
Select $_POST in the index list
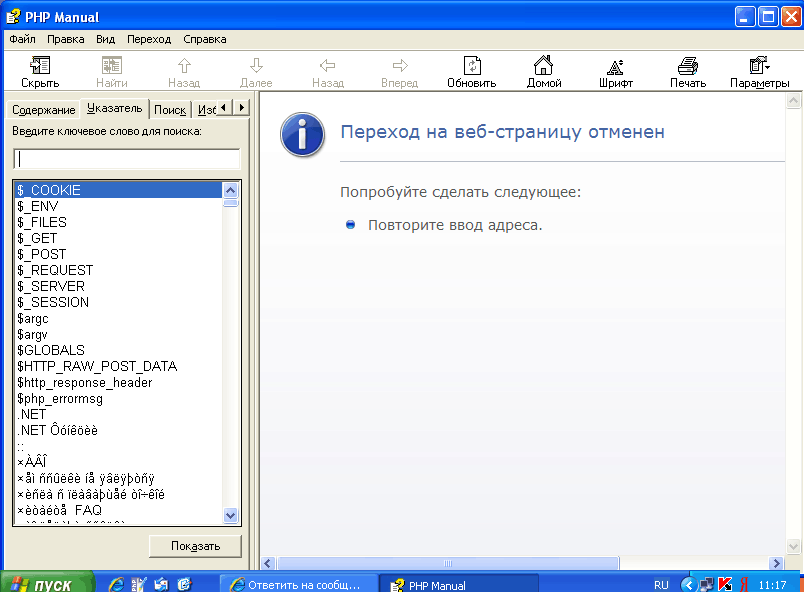pos(118,254)
